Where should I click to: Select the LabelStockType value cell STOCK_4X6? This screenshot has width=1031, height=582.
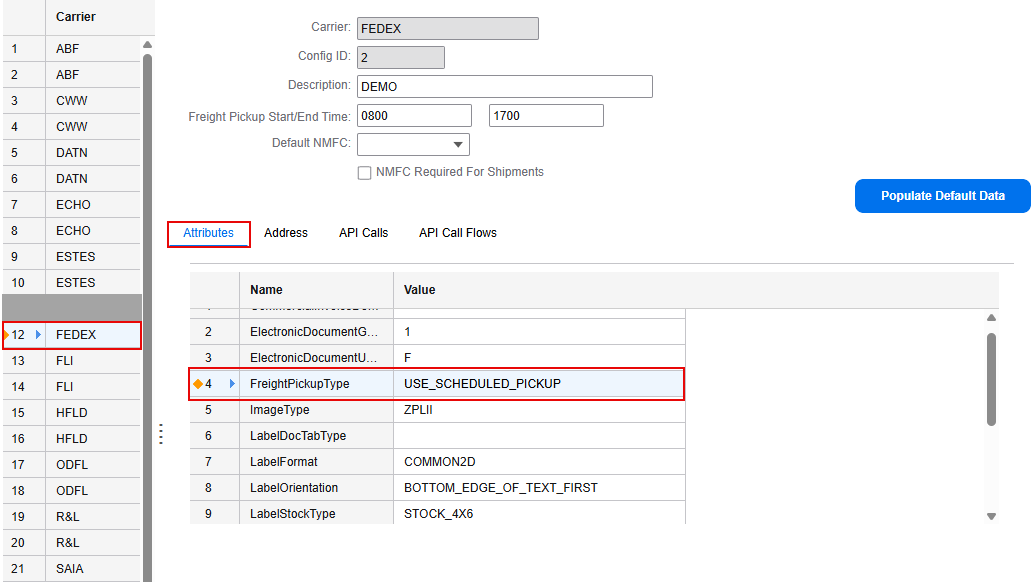point(539,514)
